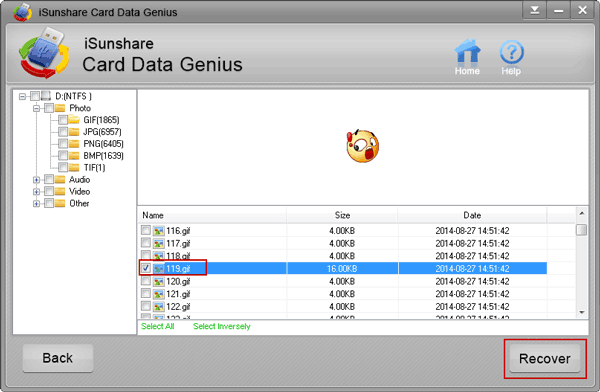Click the Recover button

(545, 359)
